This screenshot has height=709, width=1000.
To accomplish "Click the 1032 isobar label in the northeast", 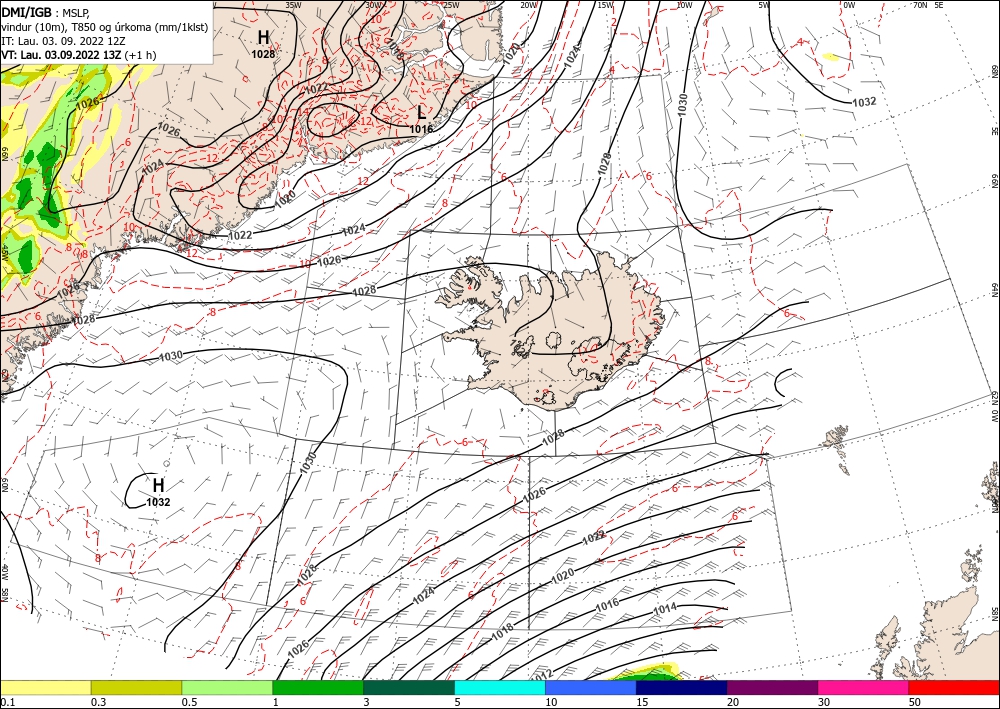I will tap(864, 102).
